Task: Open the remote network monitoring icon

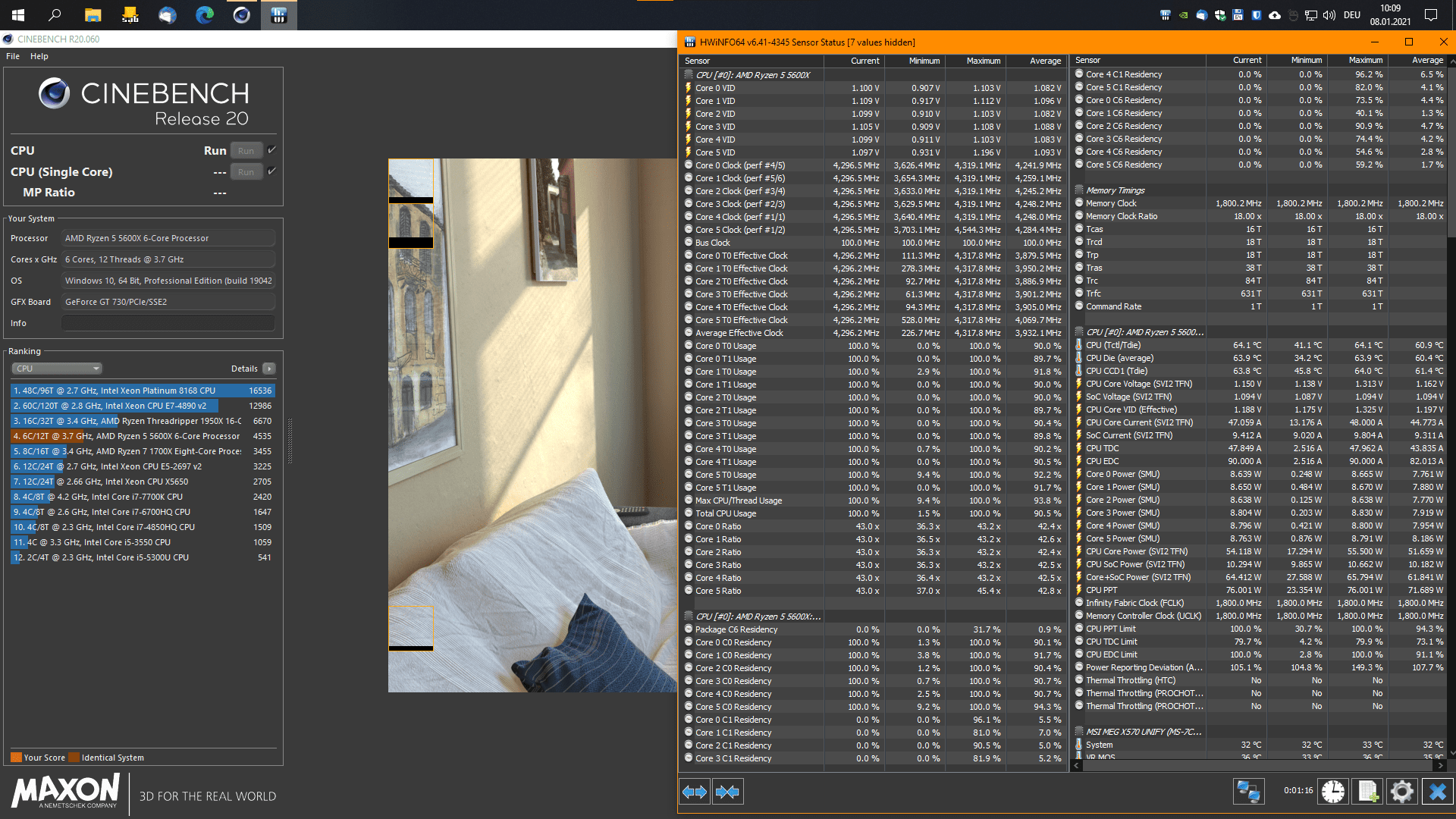Action: click(1248, 792)
